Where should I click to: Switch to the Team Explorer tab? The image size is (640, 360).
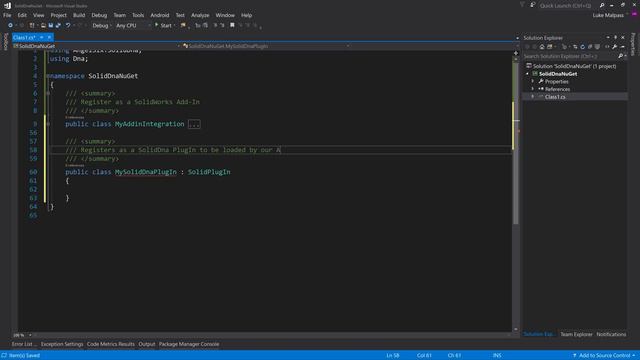[x=576, y=334]
